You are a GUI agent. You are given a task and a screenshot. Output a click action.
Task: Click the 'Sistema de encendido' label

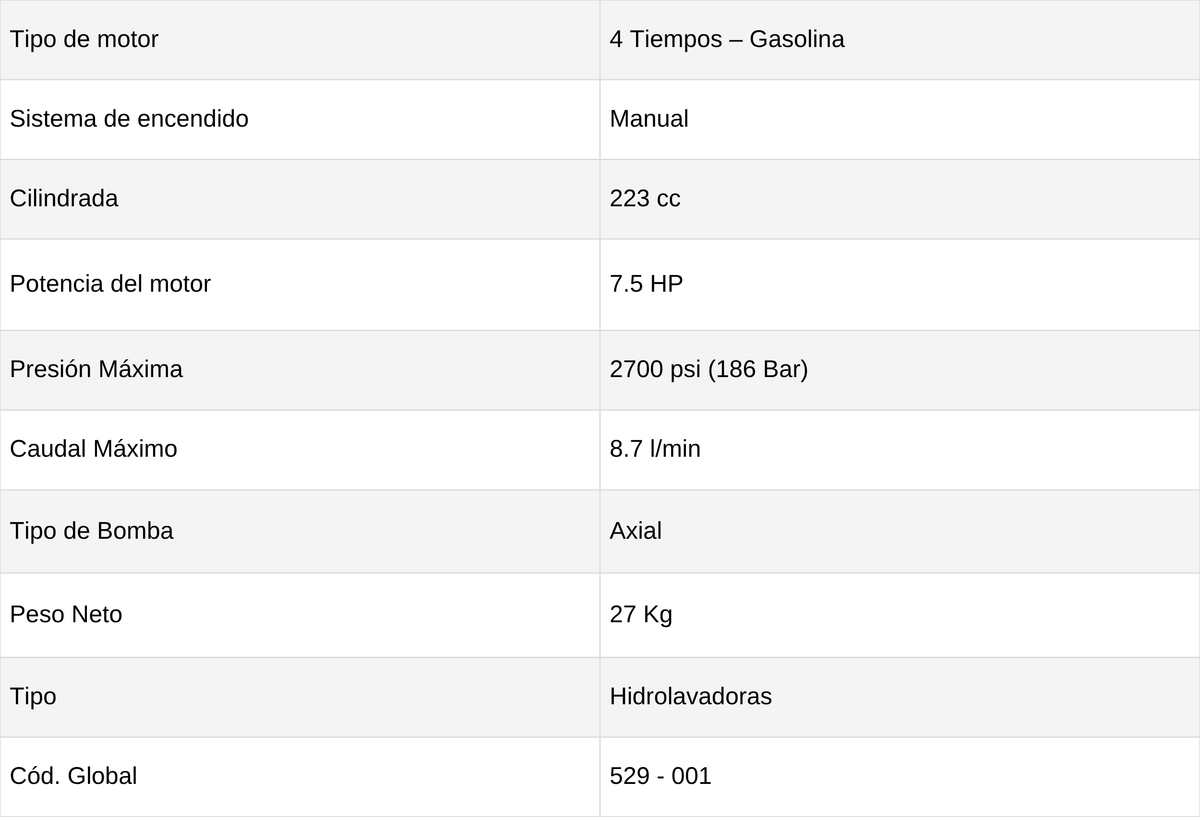[129, 119]
